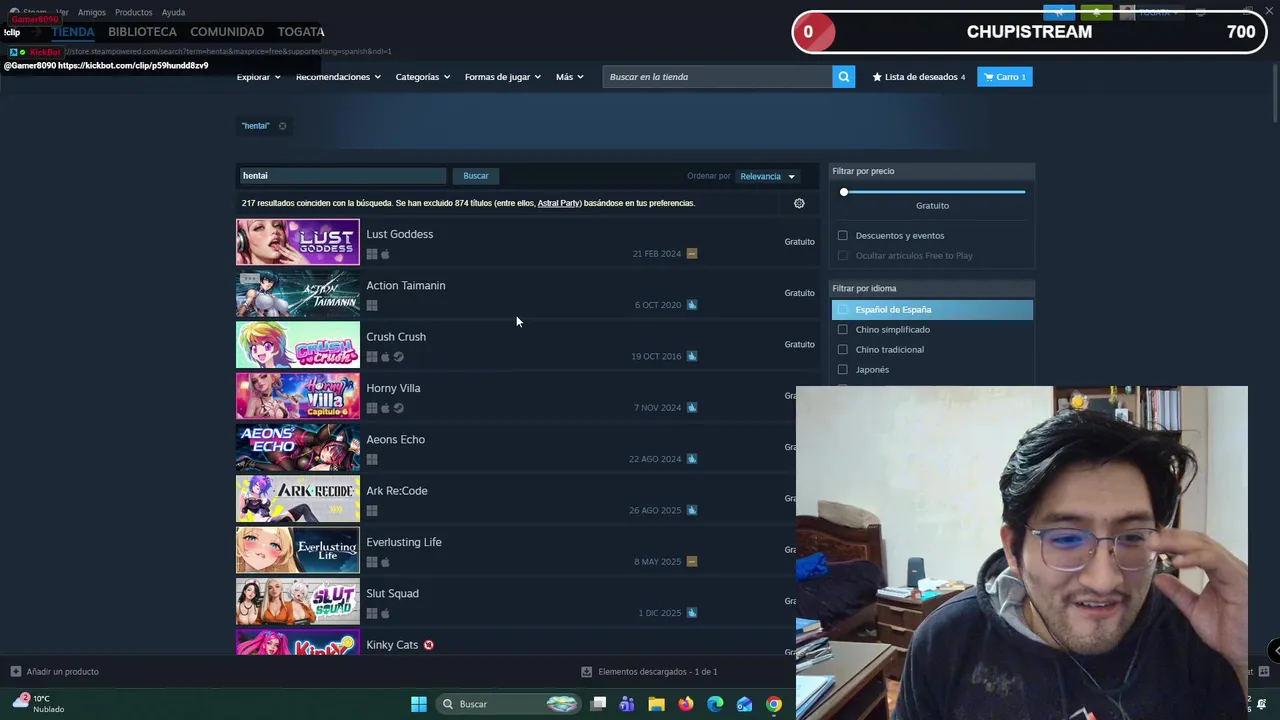Launch Firefox from taskbar
The image size is (1280, 720).
pyautogui.click(x=685, y=704)
